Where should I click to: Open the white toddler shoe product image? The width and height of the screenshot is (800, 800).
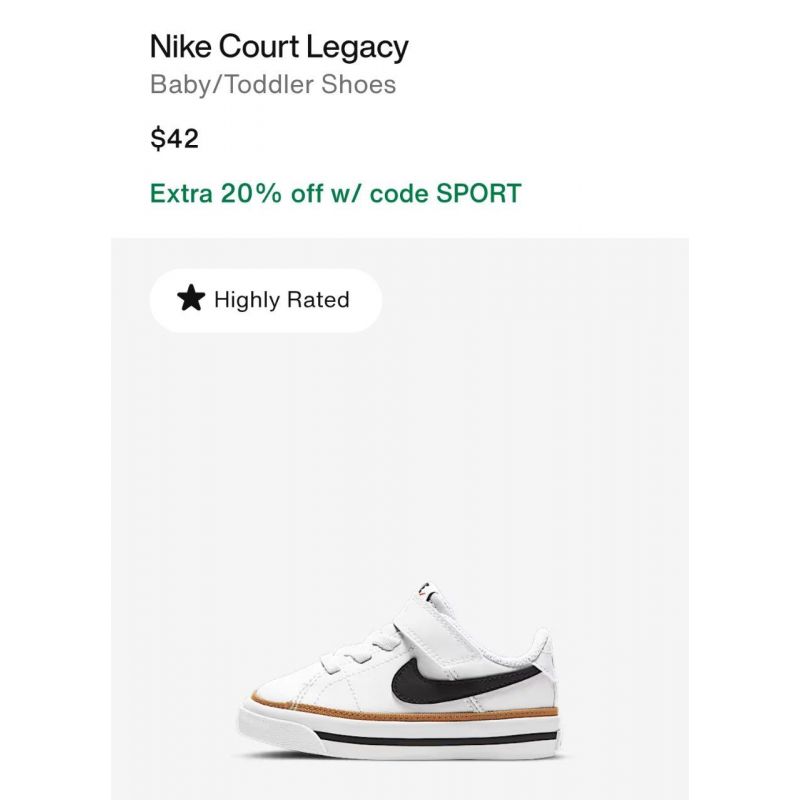click(399, 670)
